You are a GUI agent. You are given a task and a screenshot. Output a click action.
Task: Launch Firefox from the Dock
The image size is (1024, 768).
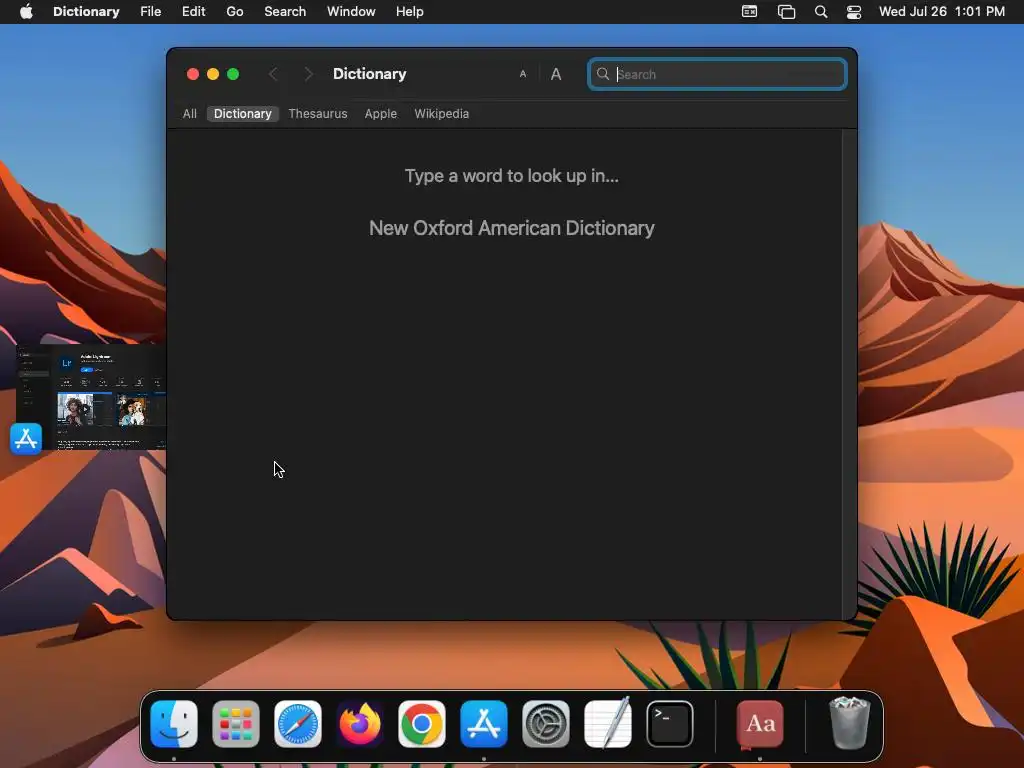pos(360,724)
